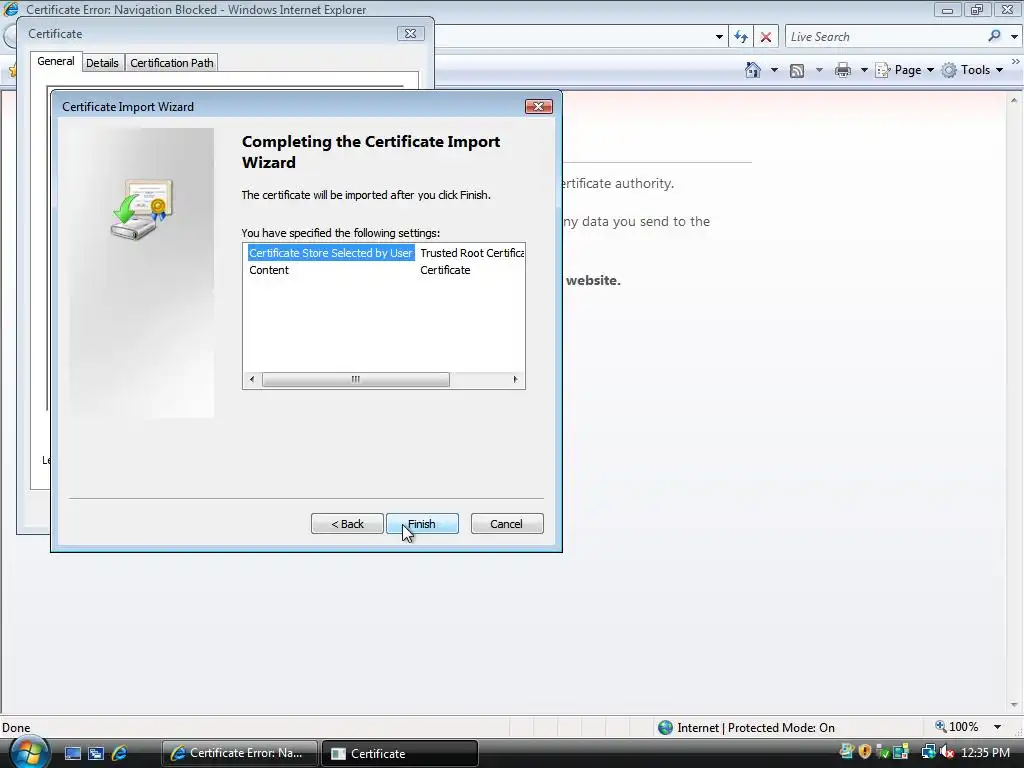Screen dimensions: 1024x768
Task: Open the Tools menu
Action: [x=972, y=70]
